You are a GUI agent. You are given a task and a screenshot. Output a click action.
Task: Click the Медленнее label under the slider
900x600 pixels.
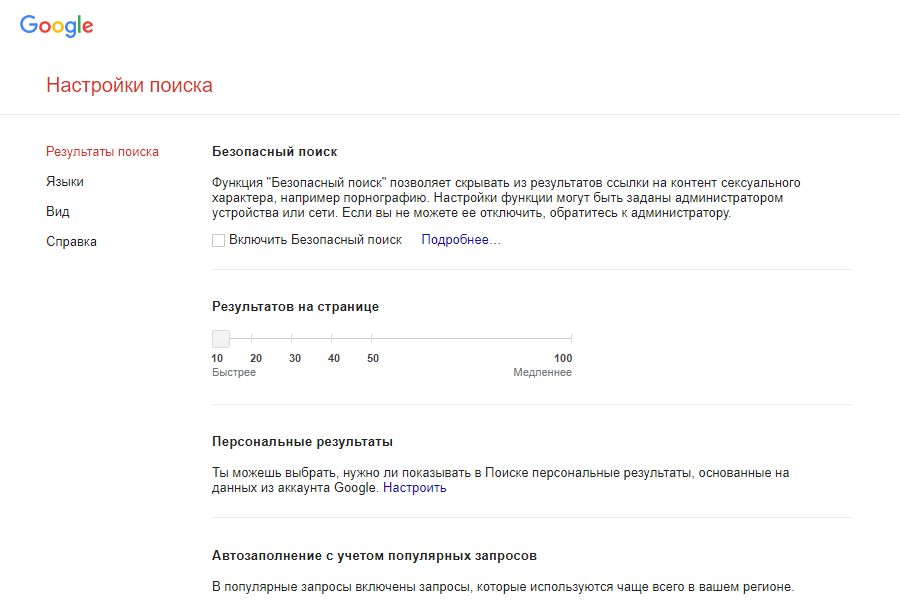[542, 373]
